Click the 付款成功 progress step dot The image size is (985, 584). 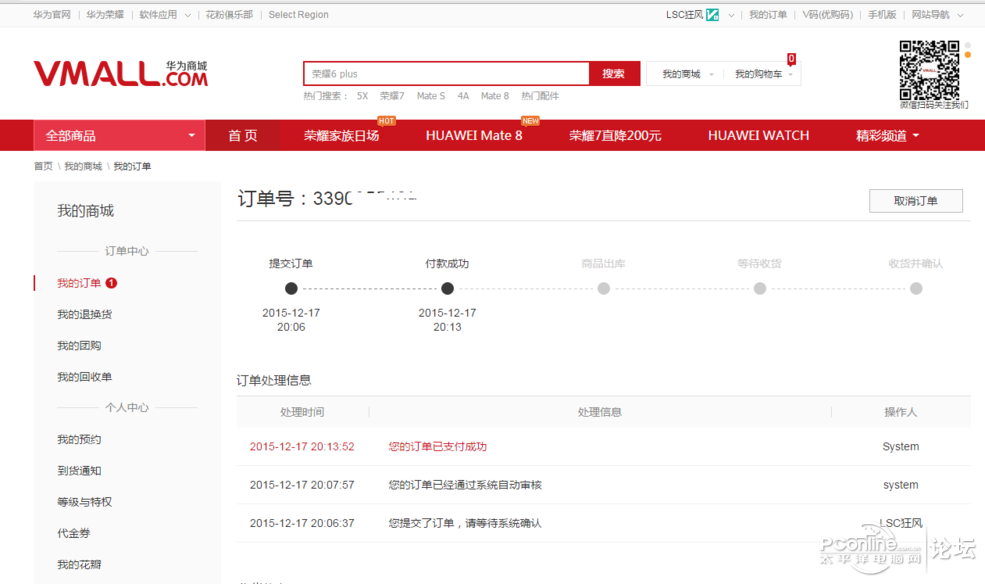(447, 289)
